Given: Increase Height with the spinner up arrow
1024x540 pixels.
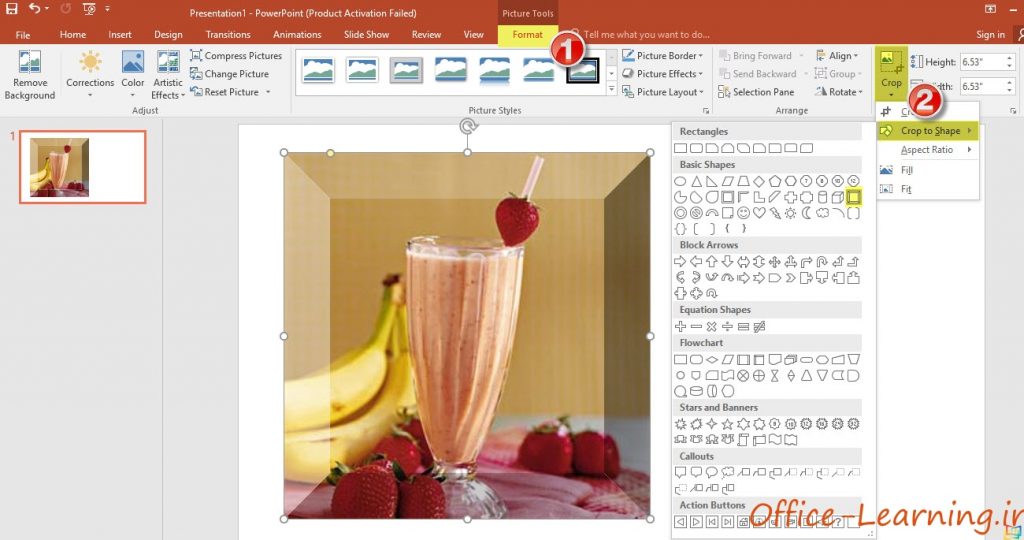Looking at the screenshot, I should coord(1010,58).
